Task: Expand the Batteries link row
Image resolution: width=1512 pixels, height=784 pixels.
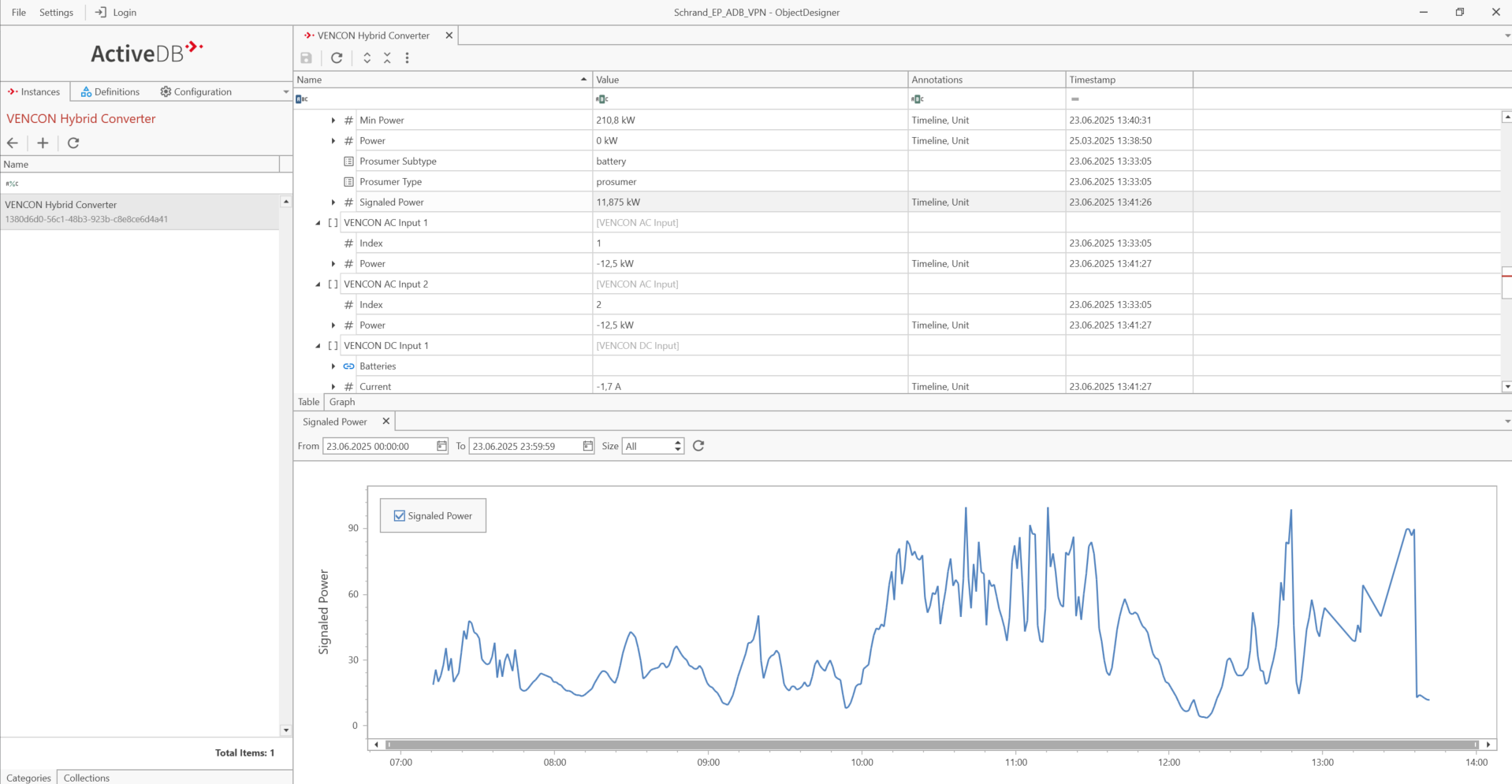Action: [333, 366]
